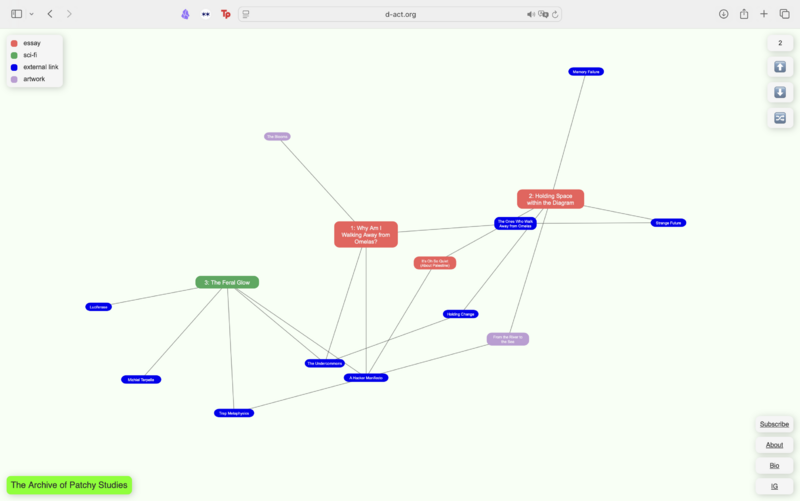Screen dimensions: 800x501
Task: Click the external link blue legend swatch
Action: click(14, 67)
